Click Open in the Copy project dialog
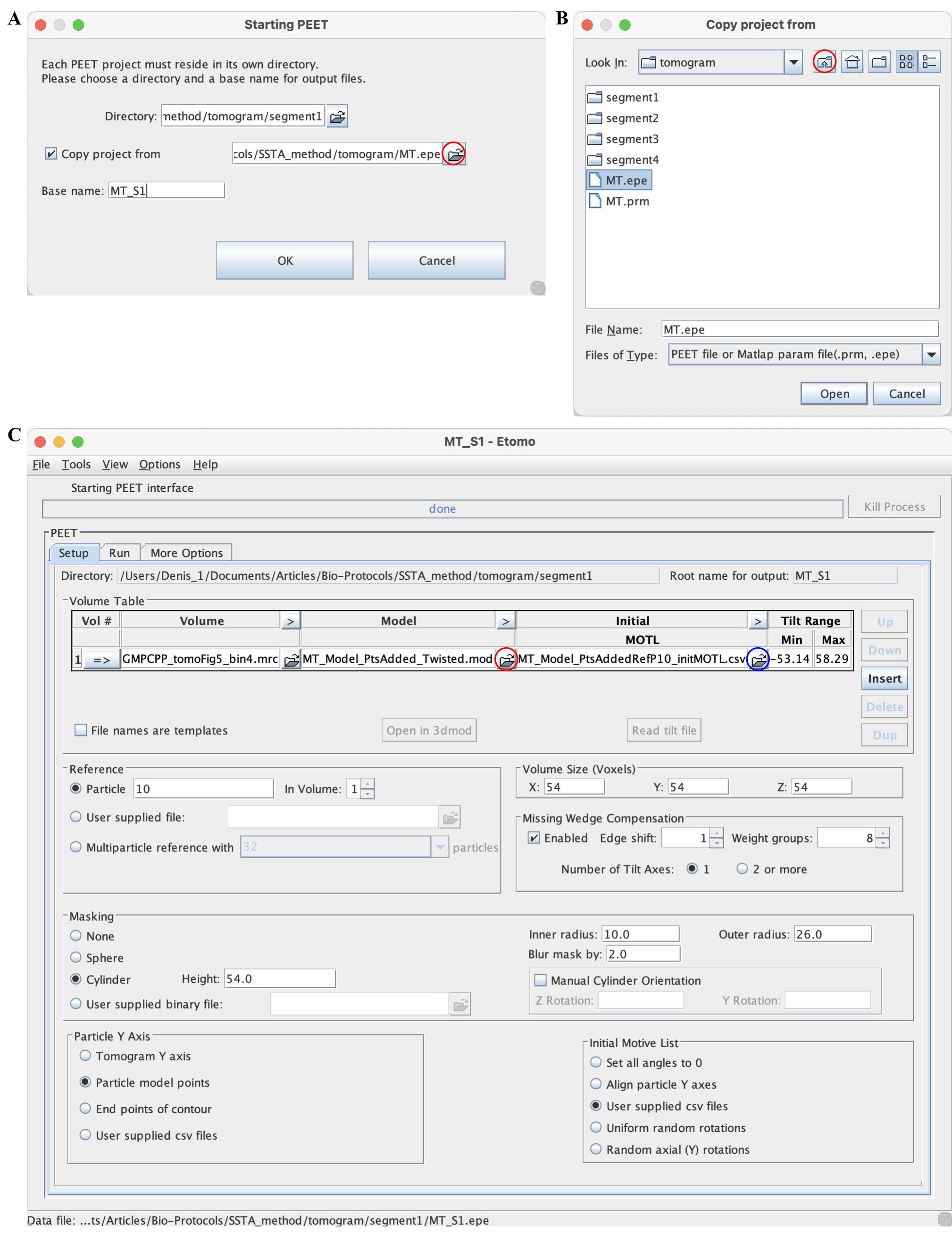The width and height of the screenshot is (952, 1234). tap(834, 394)
